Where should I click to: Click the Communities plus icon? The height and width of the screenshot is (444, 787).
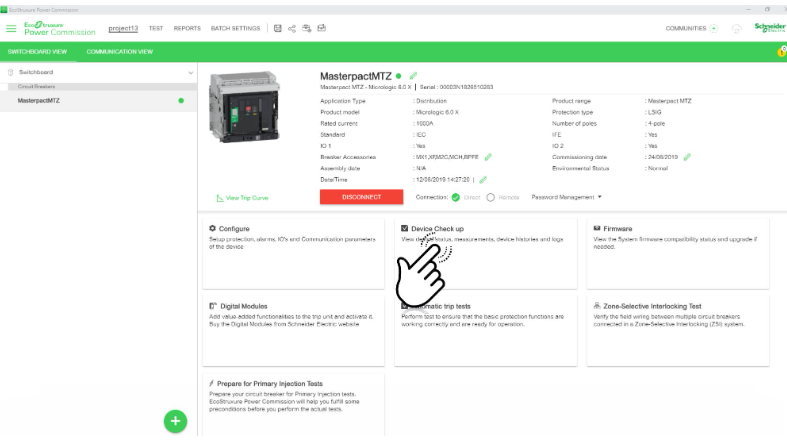click(x=714, y=29)
